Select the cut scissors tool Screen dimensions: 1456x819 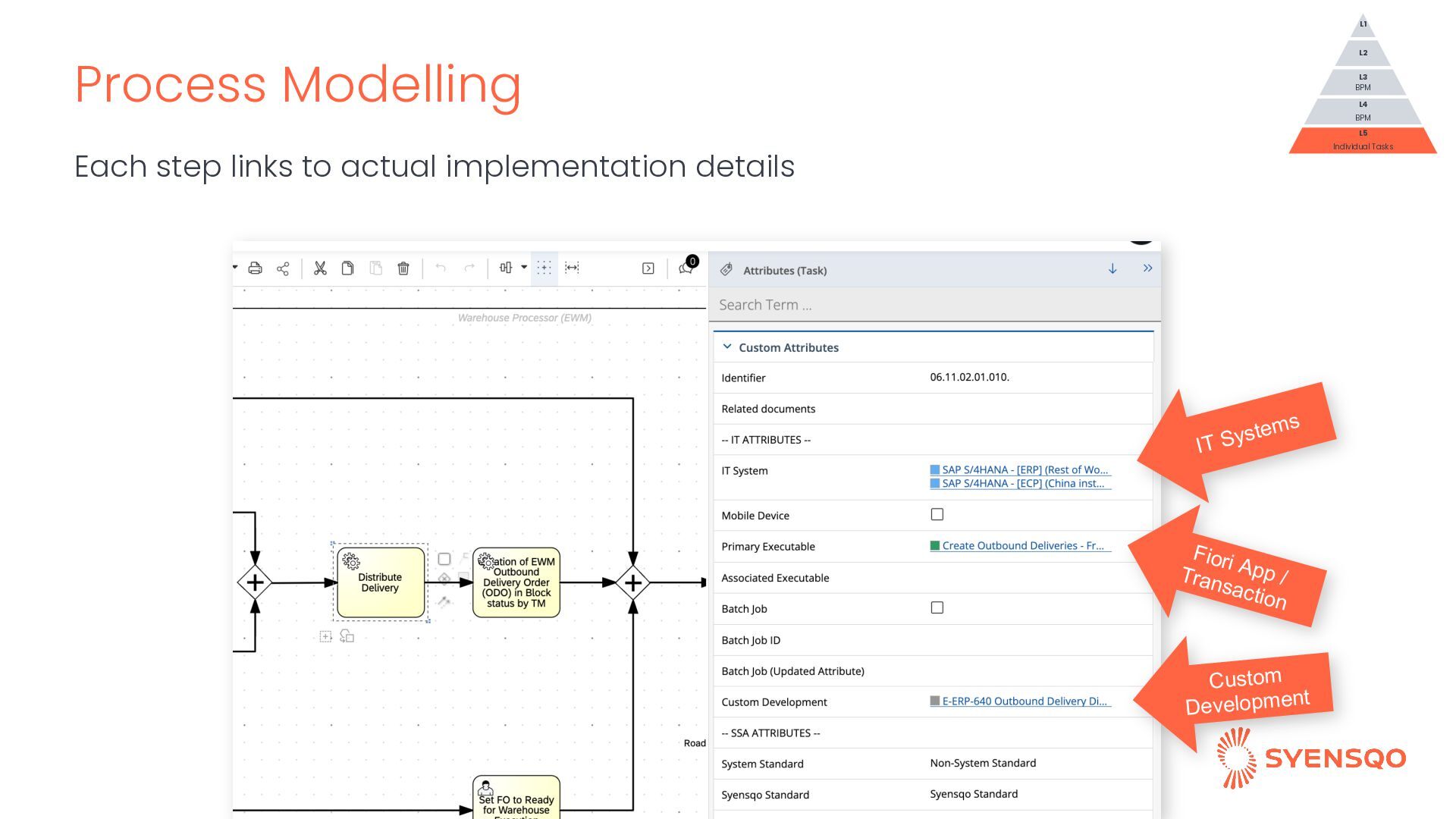(320, 268)
